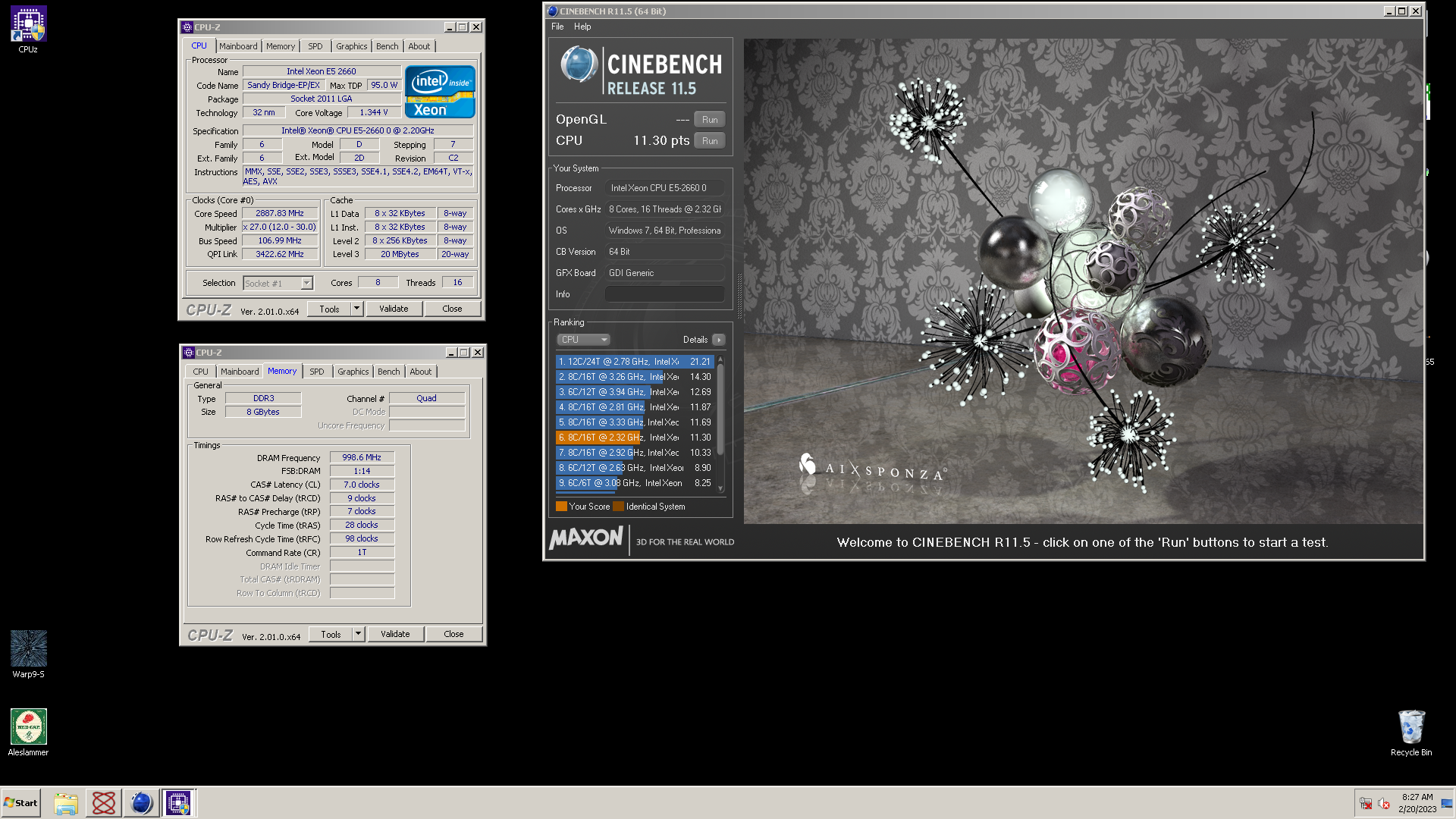Image resolution: width=1456 pixels, height=819 pixels.
Task: Click the Cinebench window title icon
Action: [x=552, y=11]
